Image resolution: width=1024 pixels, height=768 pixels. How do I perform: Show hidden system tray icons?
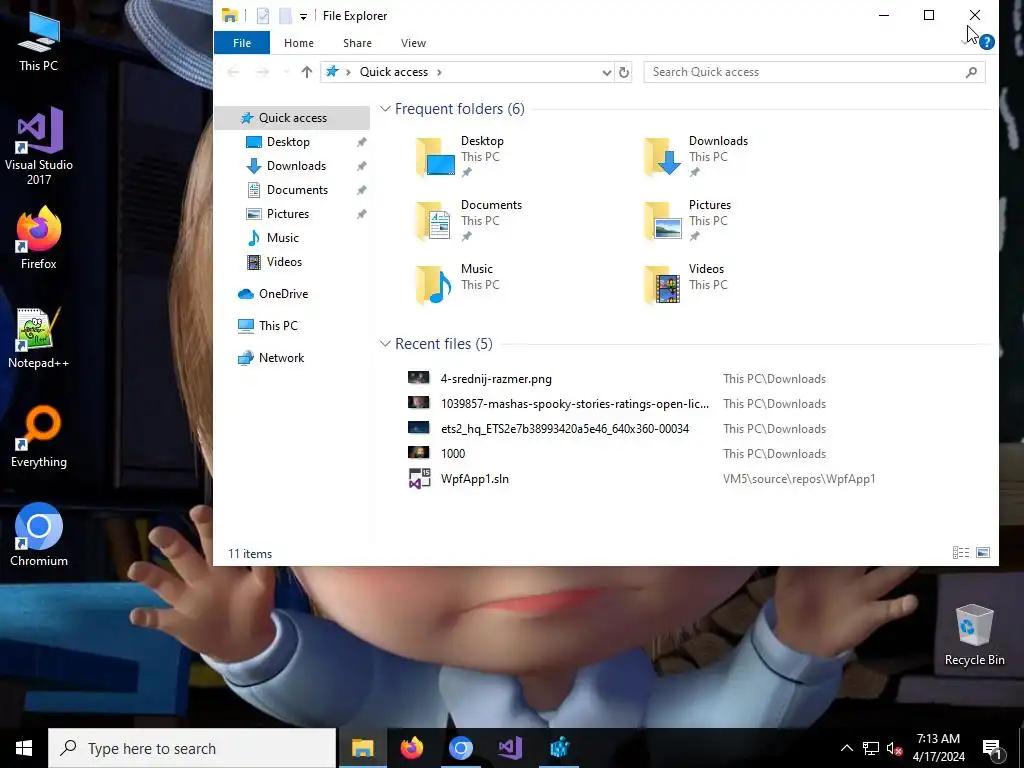pyautogui.click(x=846, y=748)
